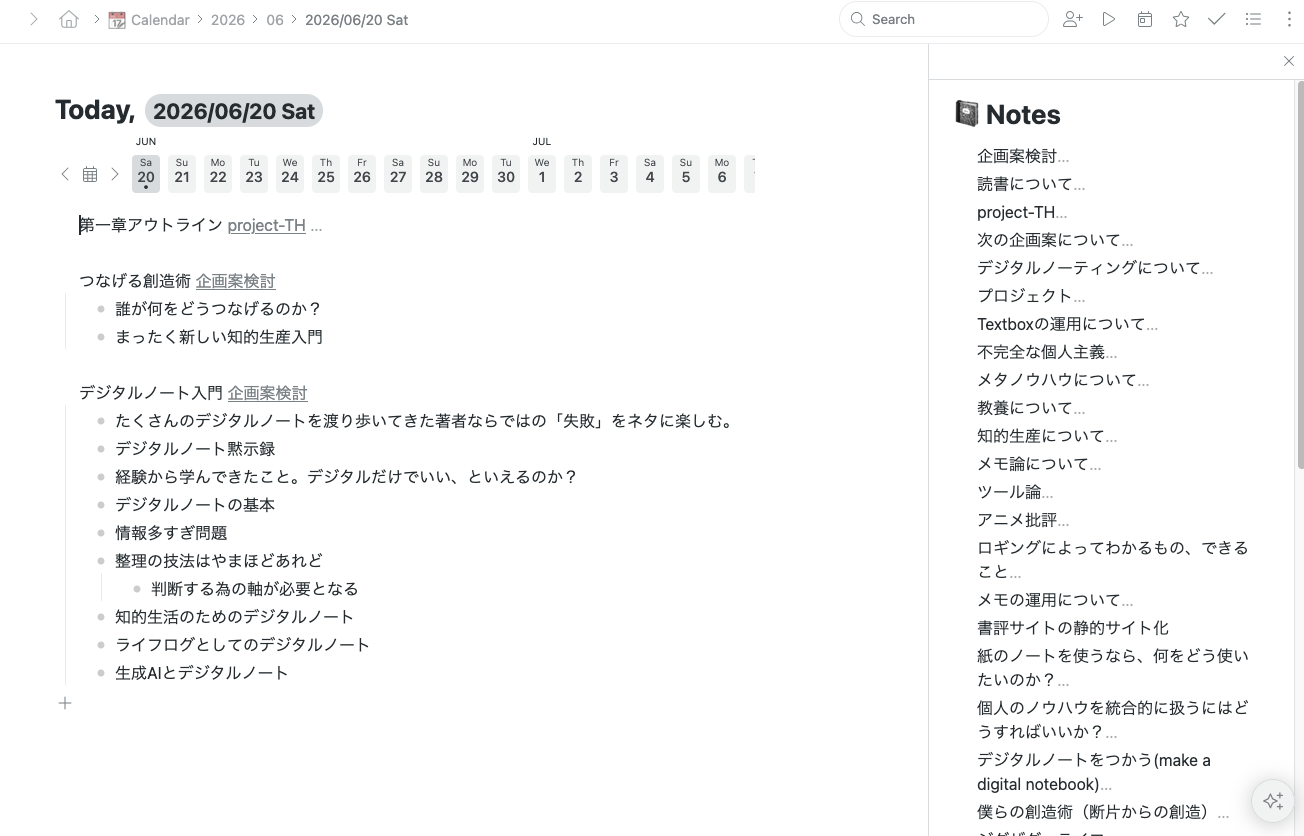The image size is (1304, 836).
Task: Select Monday 22 in the date strip
Action: tap(218, 173)
